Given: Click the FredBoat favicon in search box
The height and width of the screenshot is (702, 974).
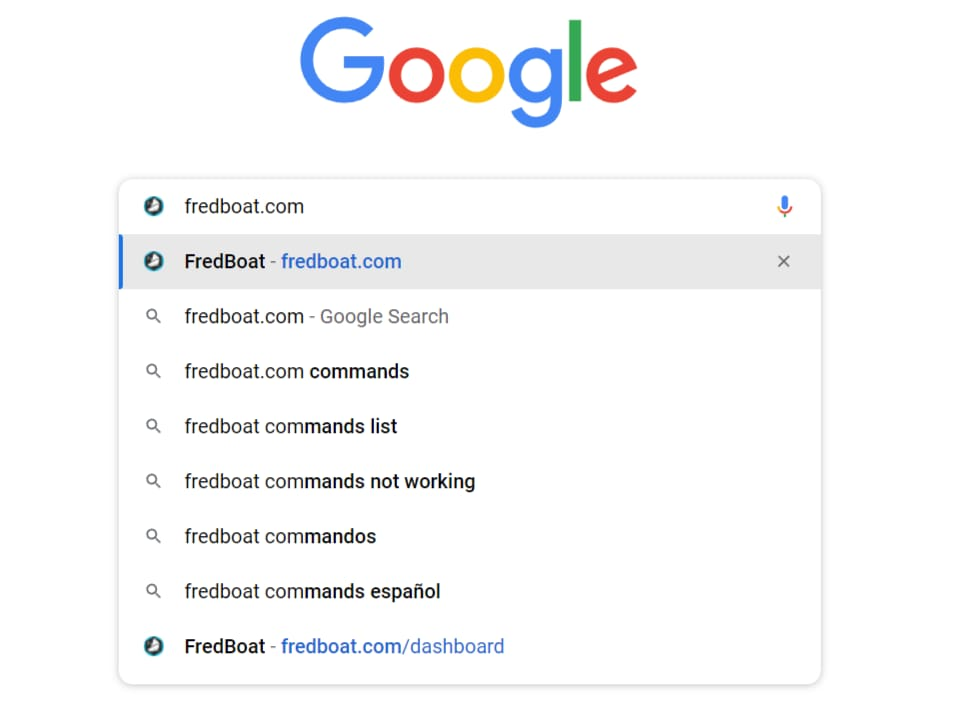Looking at the screenshot, I should [x=153, y=206].
